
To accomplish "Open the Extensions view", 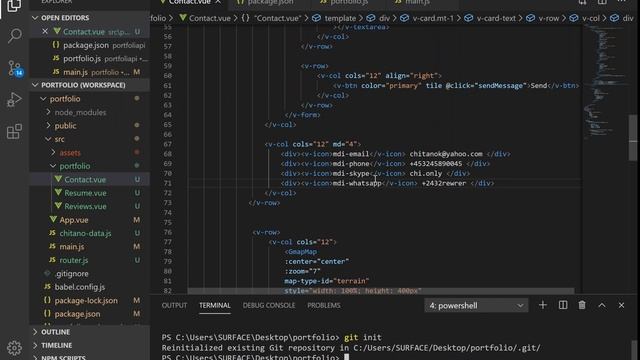I will tap(14, 131).
